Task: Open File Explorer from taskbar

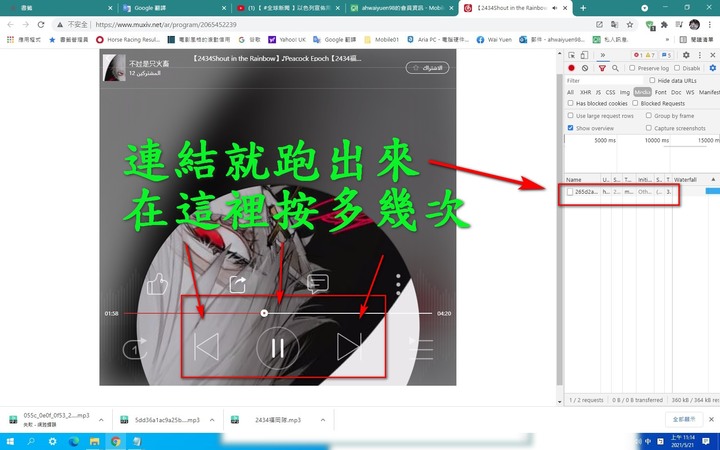Action: pyautogui.click(x=95, y=442)
